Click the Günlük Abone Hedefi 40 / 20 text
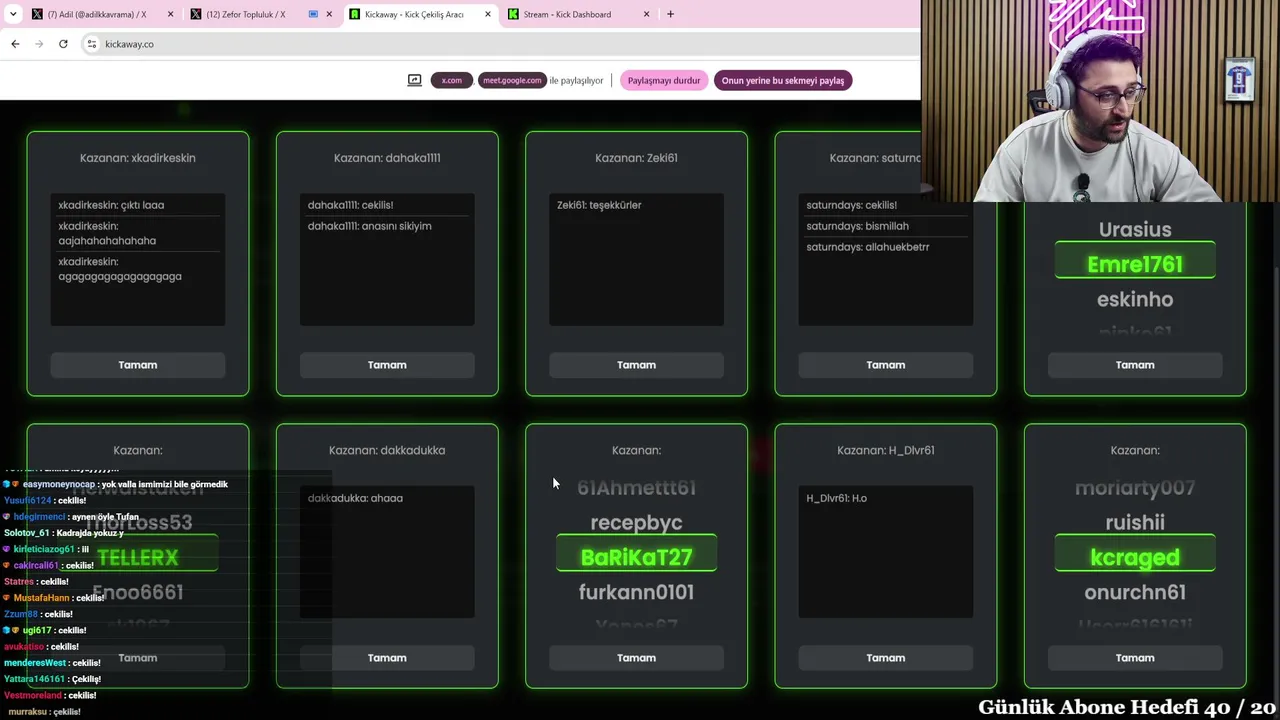Image resolution: width=1280 pixels, height=720 pixels. click(x=1127, y=707)
